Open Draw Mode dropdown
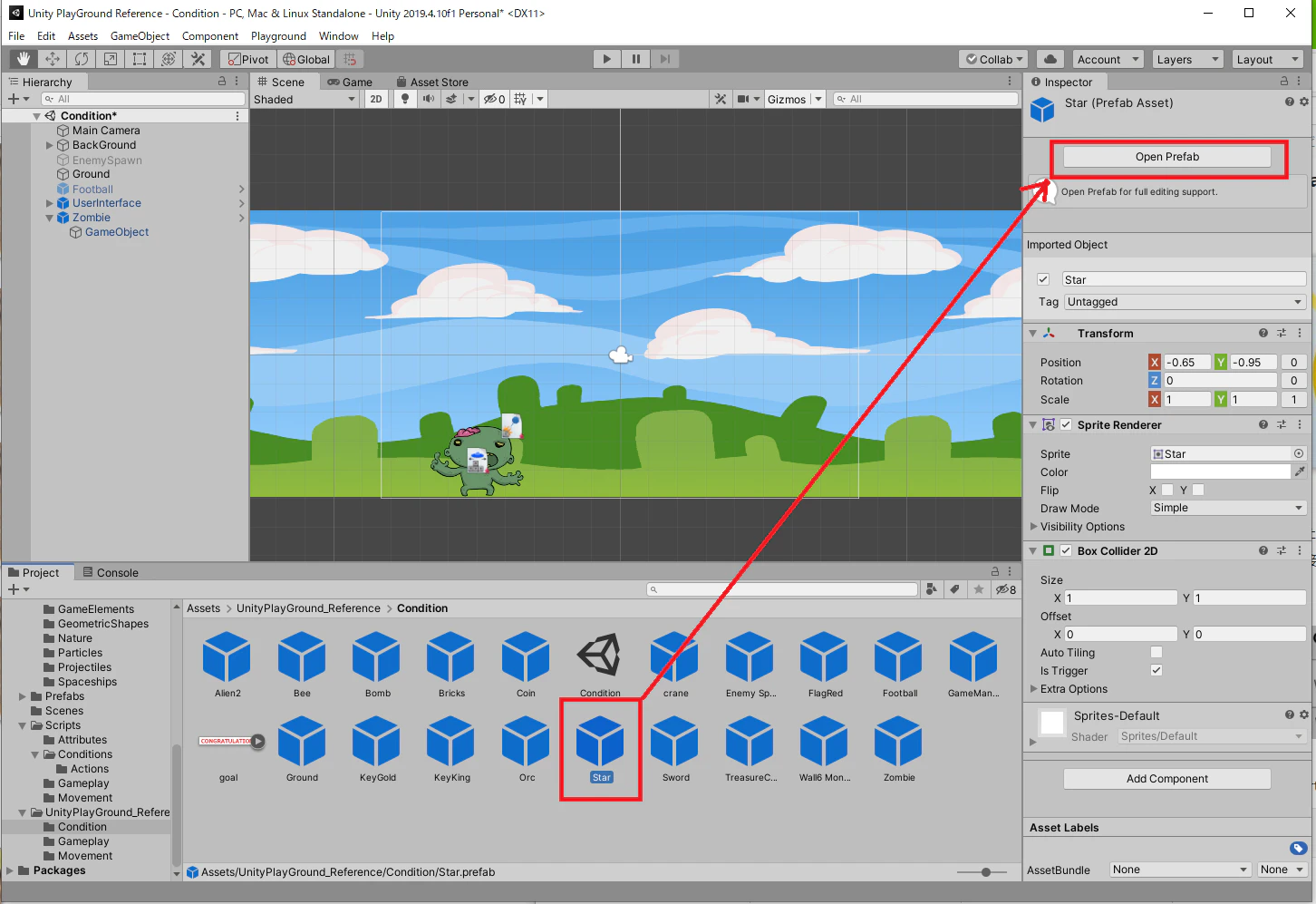Viewport: 1316px width, 904px height. (x=1228, y=508)
